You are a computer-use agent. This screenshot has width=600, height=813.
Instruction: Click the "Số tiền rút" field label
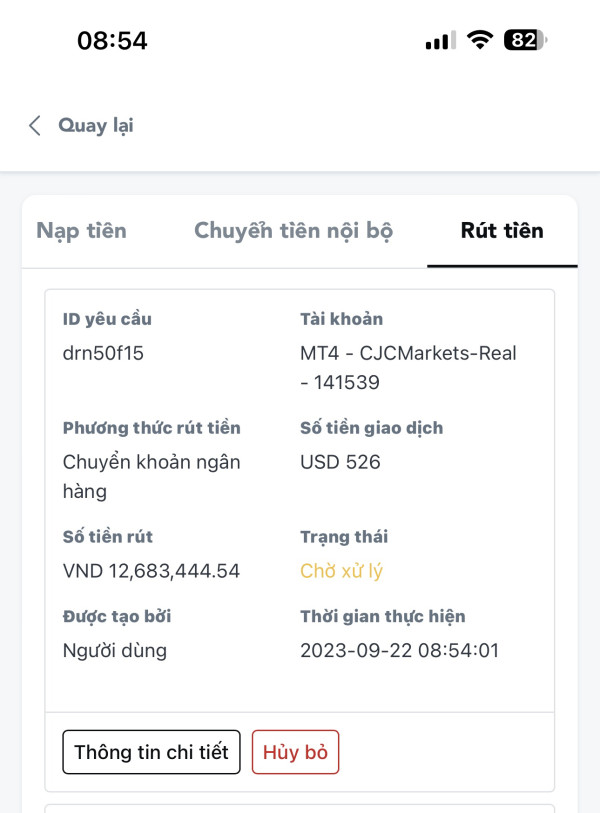click(107, 537)
